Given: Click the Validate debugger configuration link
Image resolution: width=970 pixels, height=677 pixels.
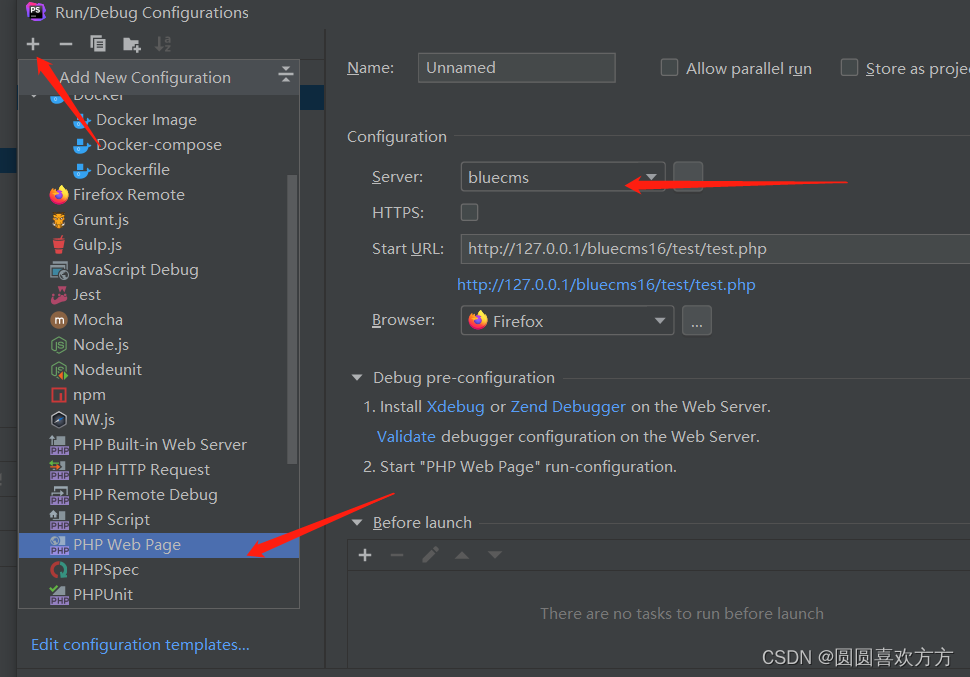Looking at the screenshot, I should tap(406, 437).
